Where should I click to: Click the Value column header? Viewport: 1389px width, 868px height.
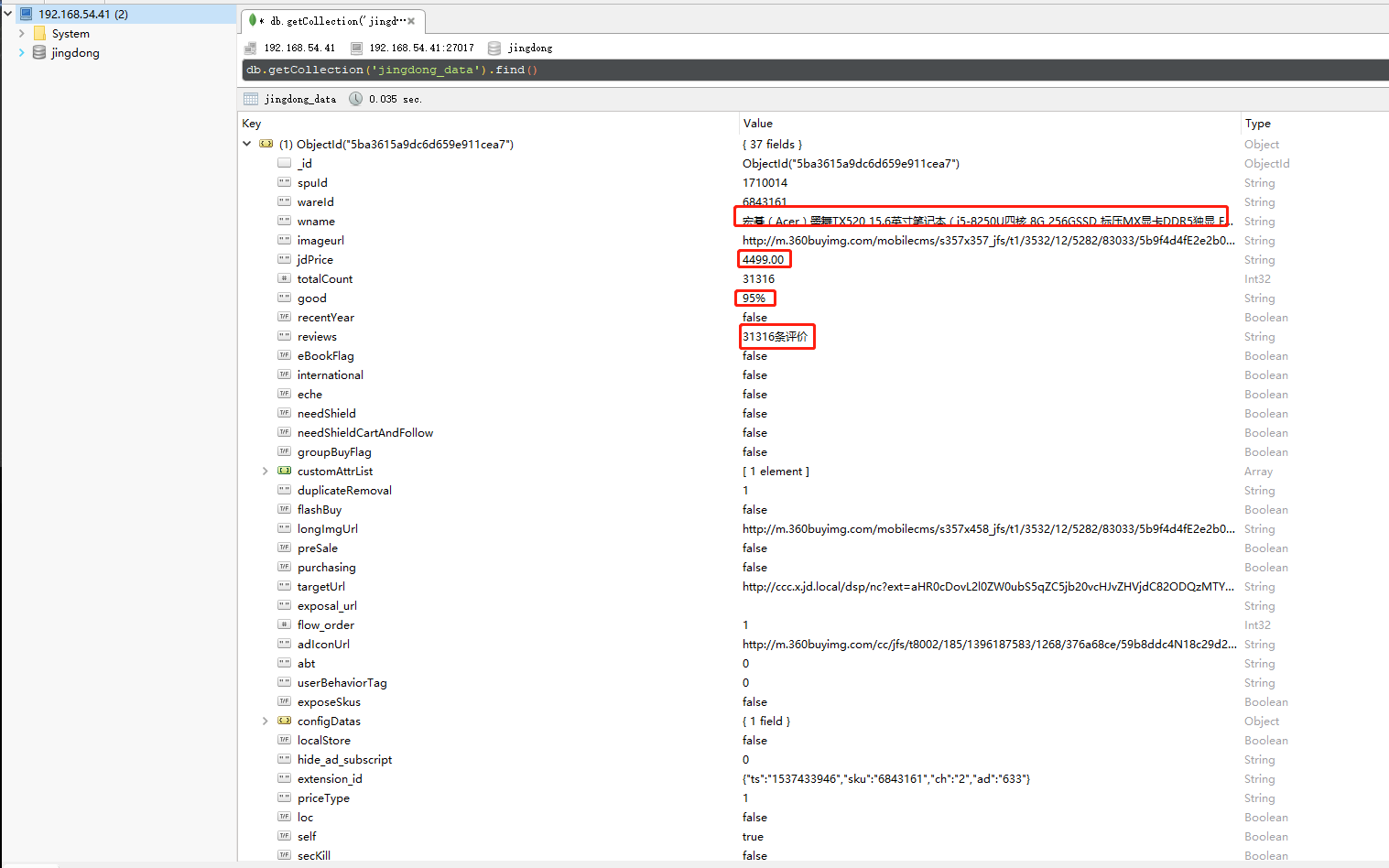[758, 123]
